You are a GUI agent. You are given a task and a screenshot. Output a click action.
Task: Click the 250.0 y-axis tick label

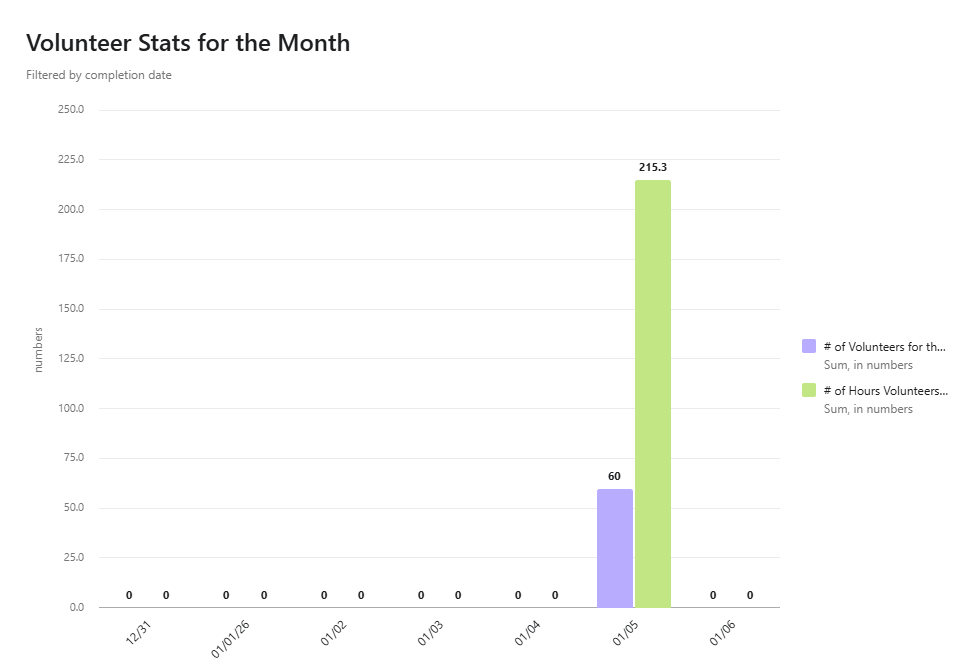point(70,109)
